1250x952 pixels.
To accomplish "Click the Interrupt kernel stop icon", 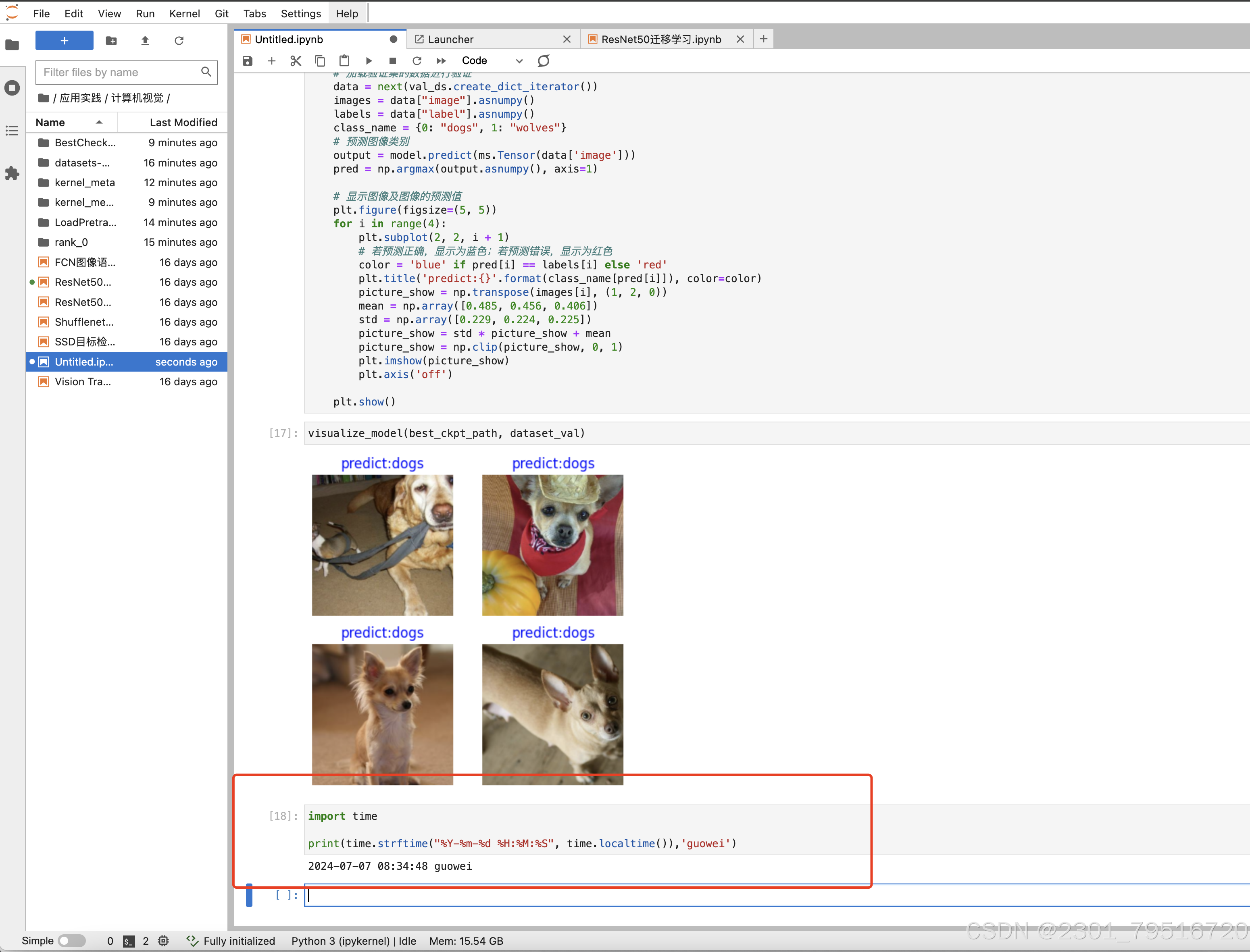I will click(x=392, y=60).
